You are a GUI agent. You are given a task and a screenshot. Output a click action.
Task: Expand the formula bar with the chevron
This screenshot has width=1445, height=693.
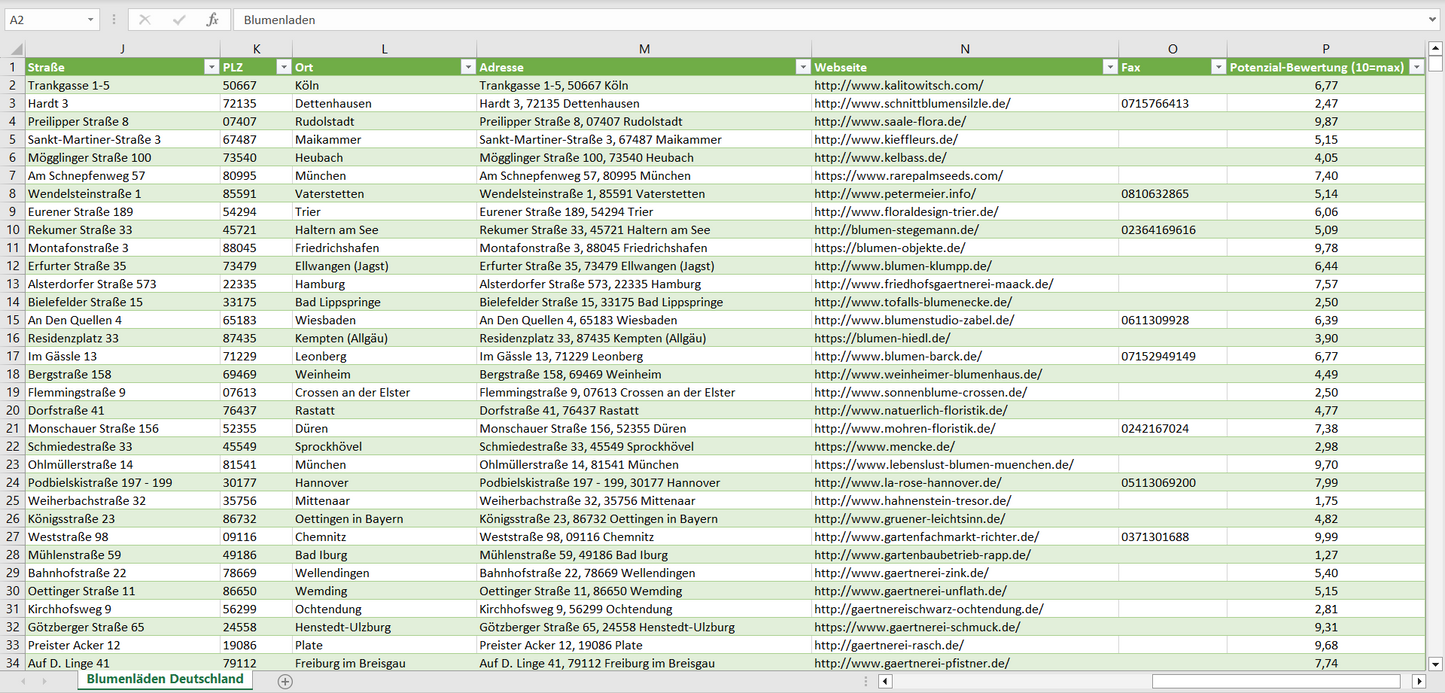click(x=1434, y=20)
